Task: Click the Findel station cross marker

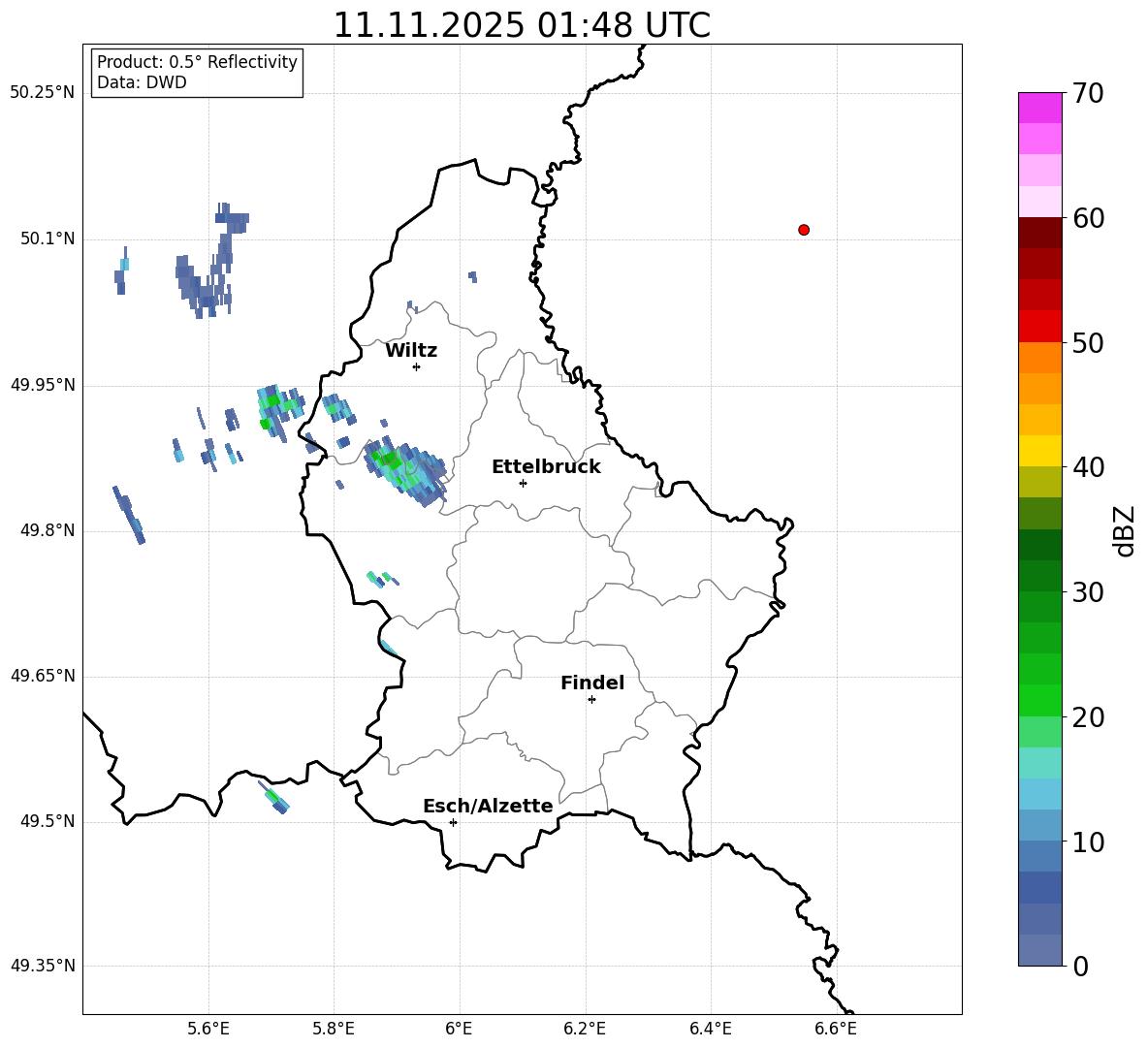Action: coord(591,700)
